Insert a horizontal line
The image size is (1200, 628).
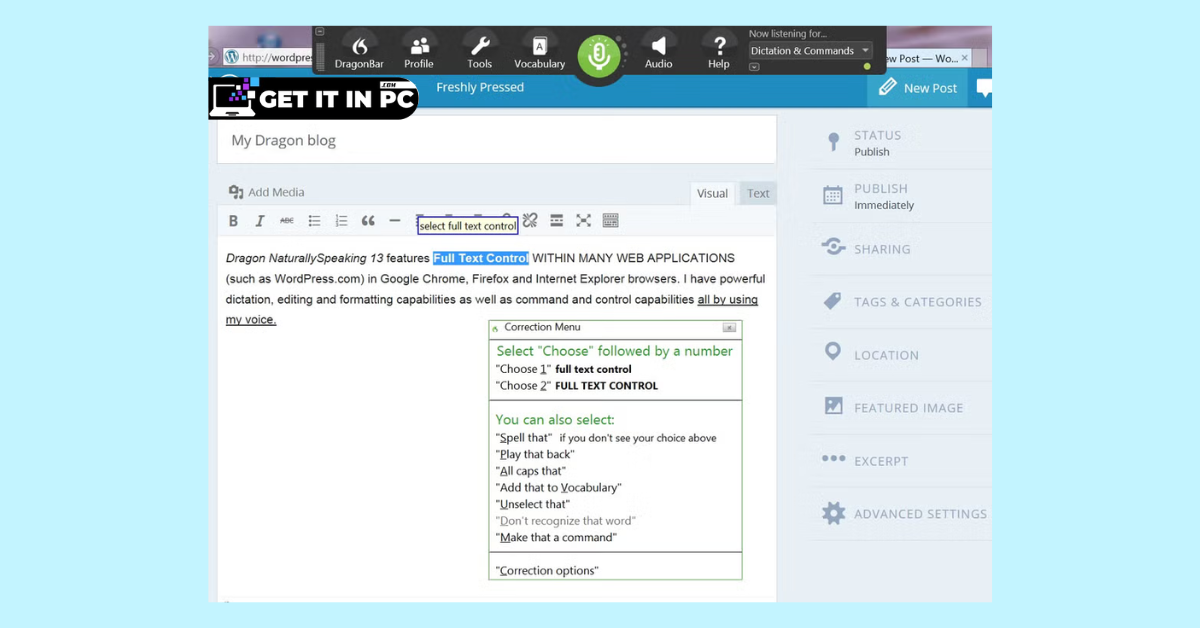(x=395, y=221)
